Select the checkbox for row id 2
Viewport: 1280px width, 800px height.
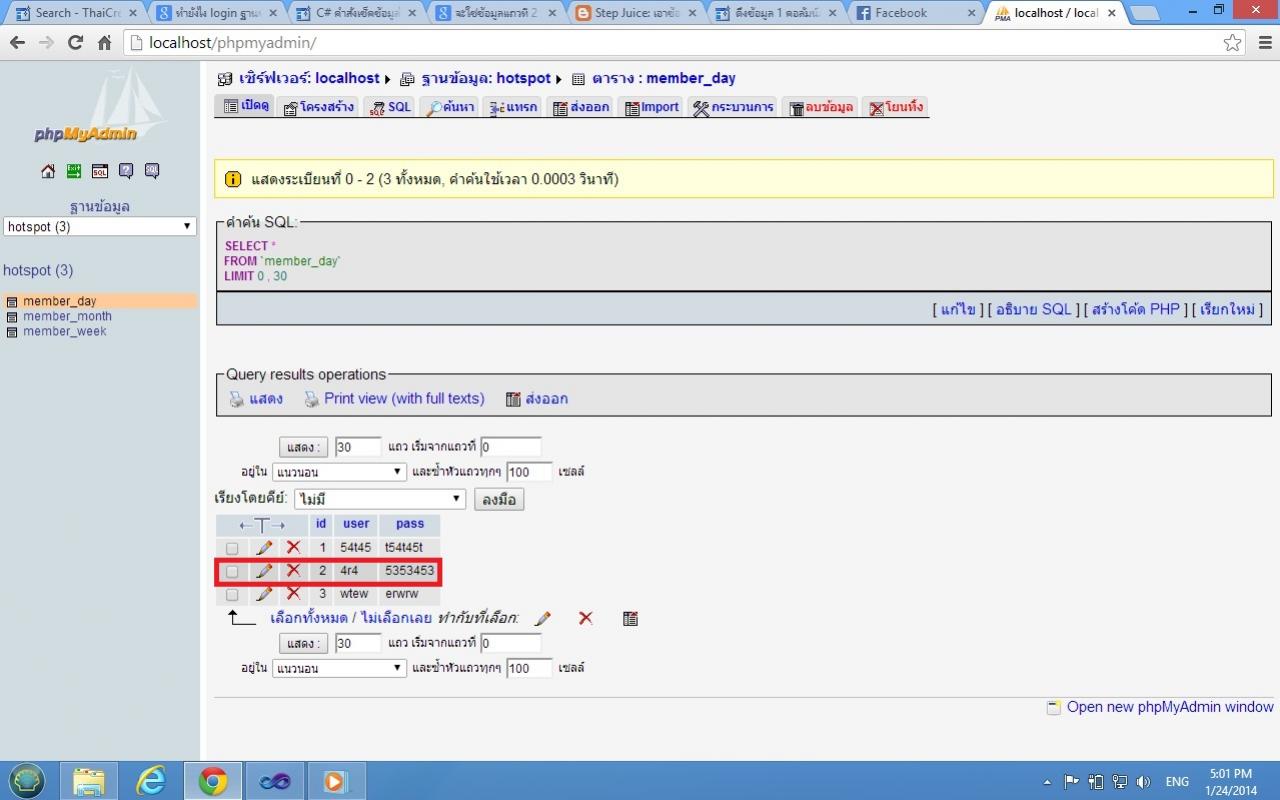[232, 571]
